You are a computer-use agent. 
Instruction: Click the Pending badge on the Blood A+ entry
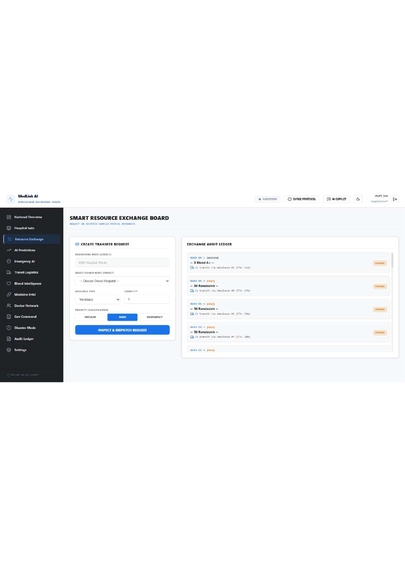(x=380, y=263)
